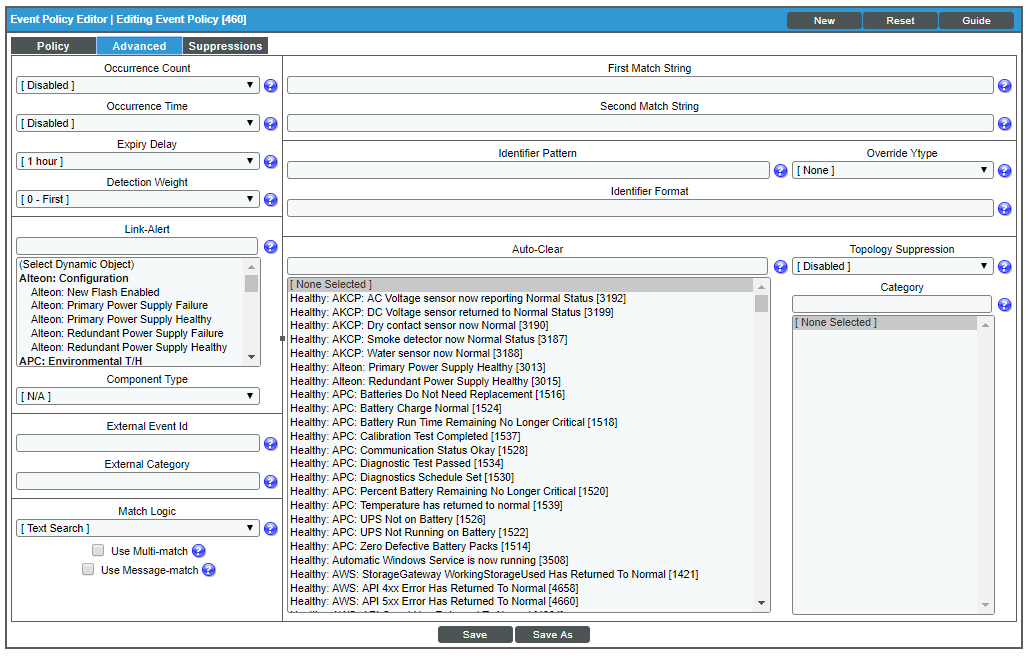Click help icon next to Occurrence Count
The image size is (1030, 656).
point(270,86)
